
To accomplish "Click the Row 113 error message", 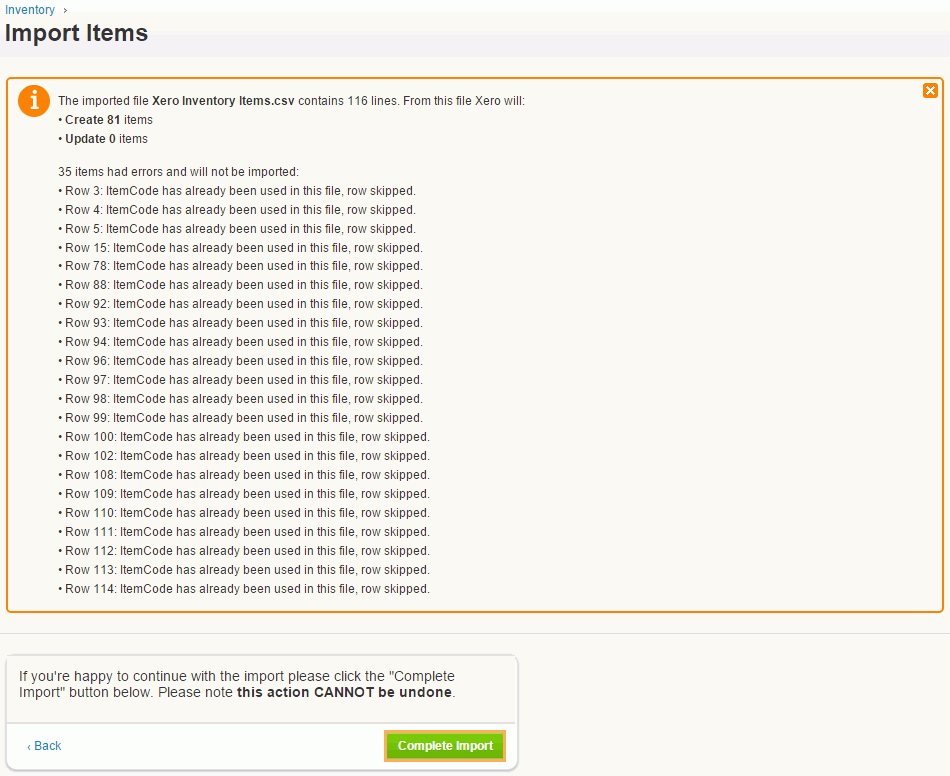I will pos(244,570).
